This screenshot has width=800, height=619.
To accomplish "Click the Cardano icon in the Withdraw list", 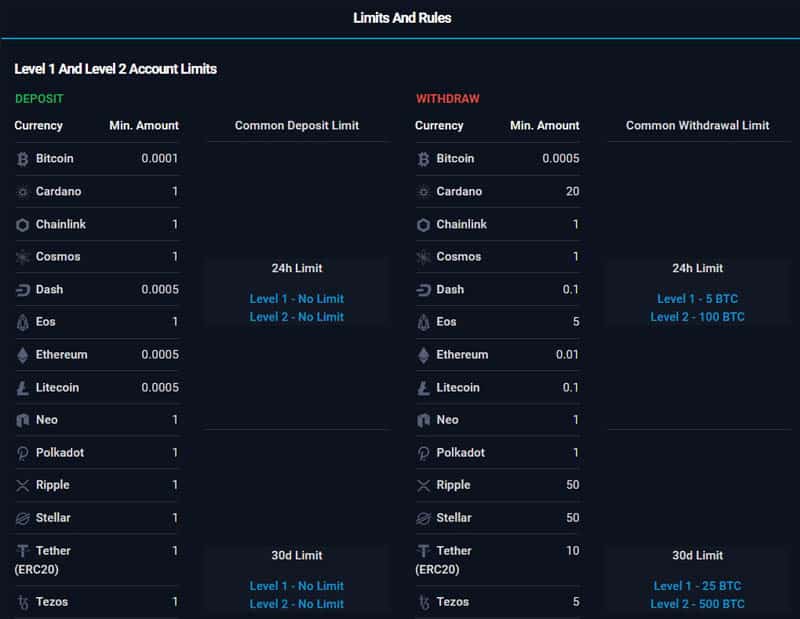I will 423,192.
